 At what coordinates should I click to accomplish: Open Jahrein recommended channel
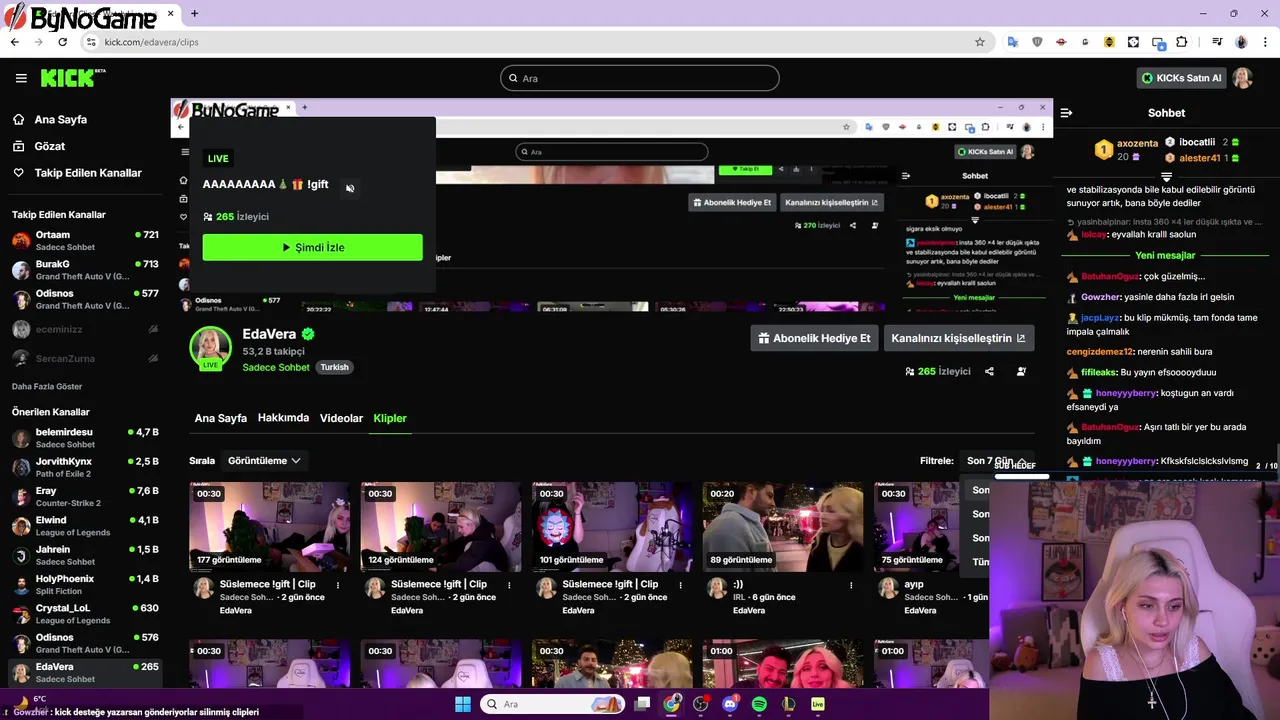[85, 555]
